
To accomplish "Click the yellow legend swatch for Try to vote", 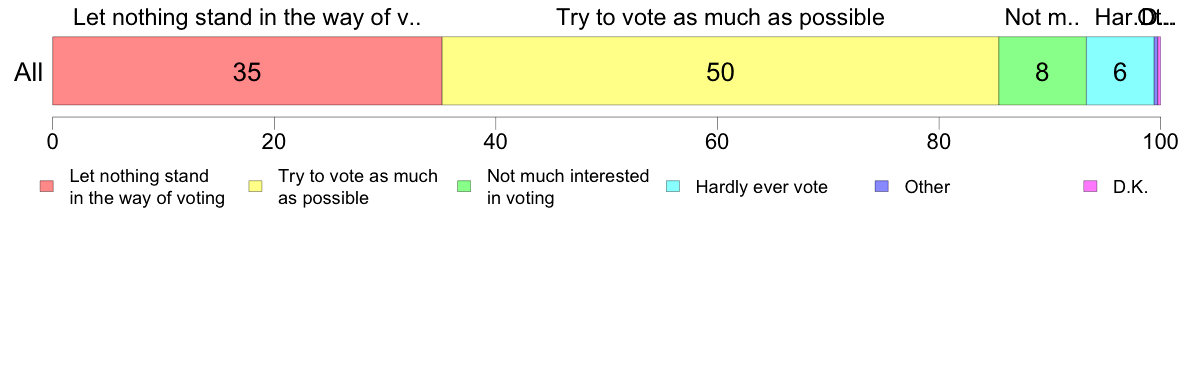I will click(x=255, y=186).
